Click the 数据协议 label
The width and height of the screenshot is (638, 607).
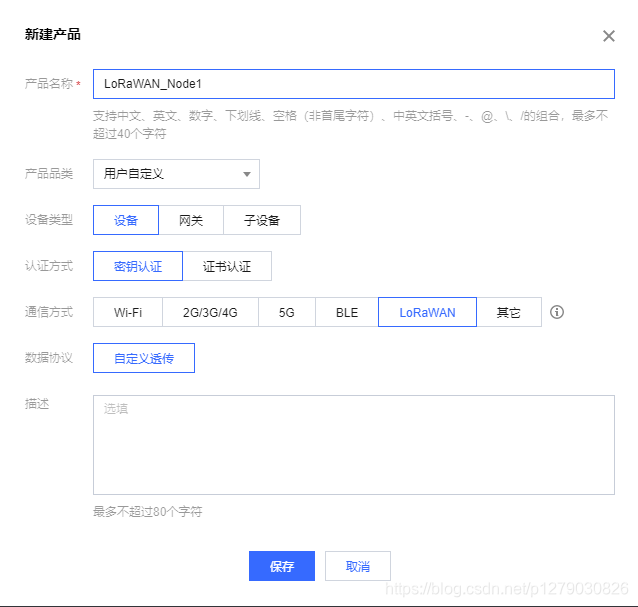click(x=49, y=358)
